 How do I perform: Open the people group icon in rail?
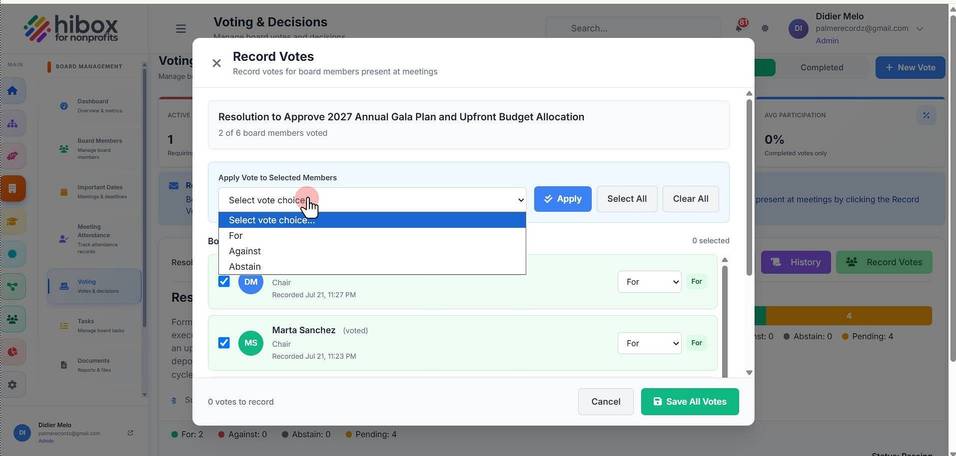13,319
